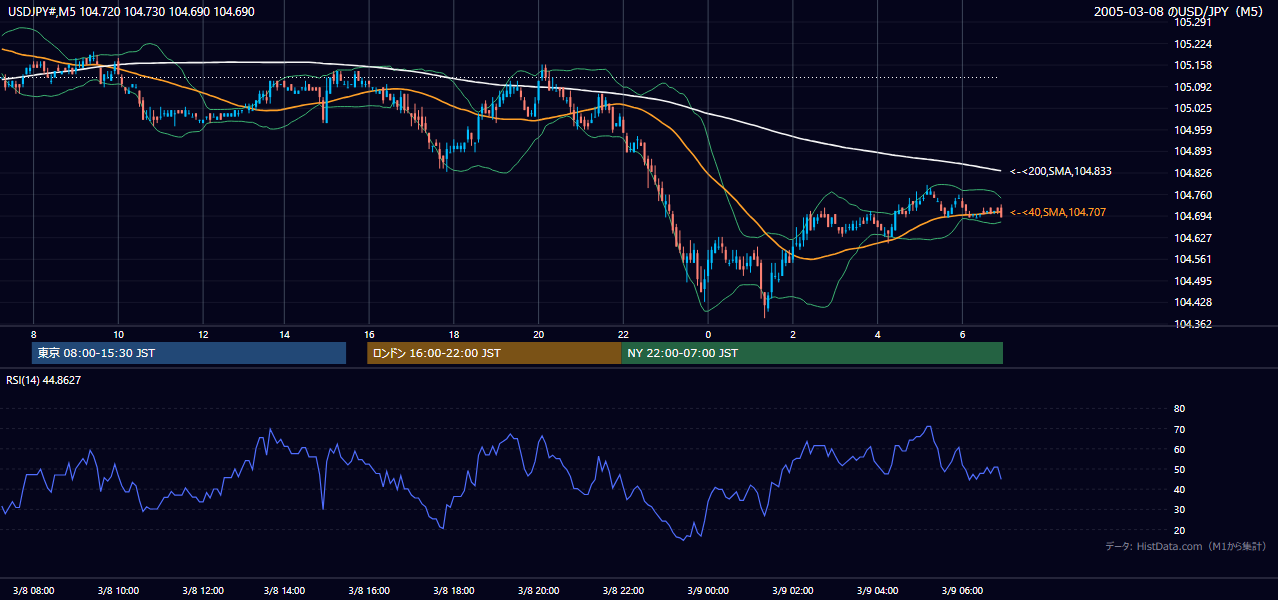Click the <-<40,SMA,104.707 moving average label
1278x600 pixels.
coord(1058,212)
